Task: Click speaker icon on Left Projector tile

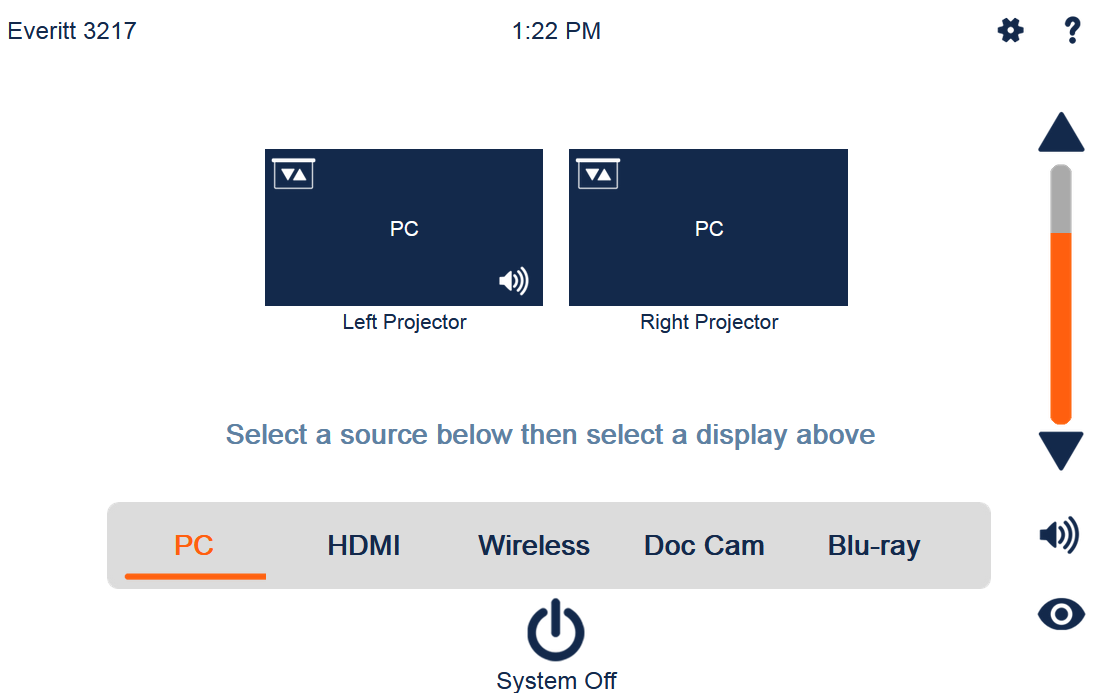Action: click(x=513, y=281)
